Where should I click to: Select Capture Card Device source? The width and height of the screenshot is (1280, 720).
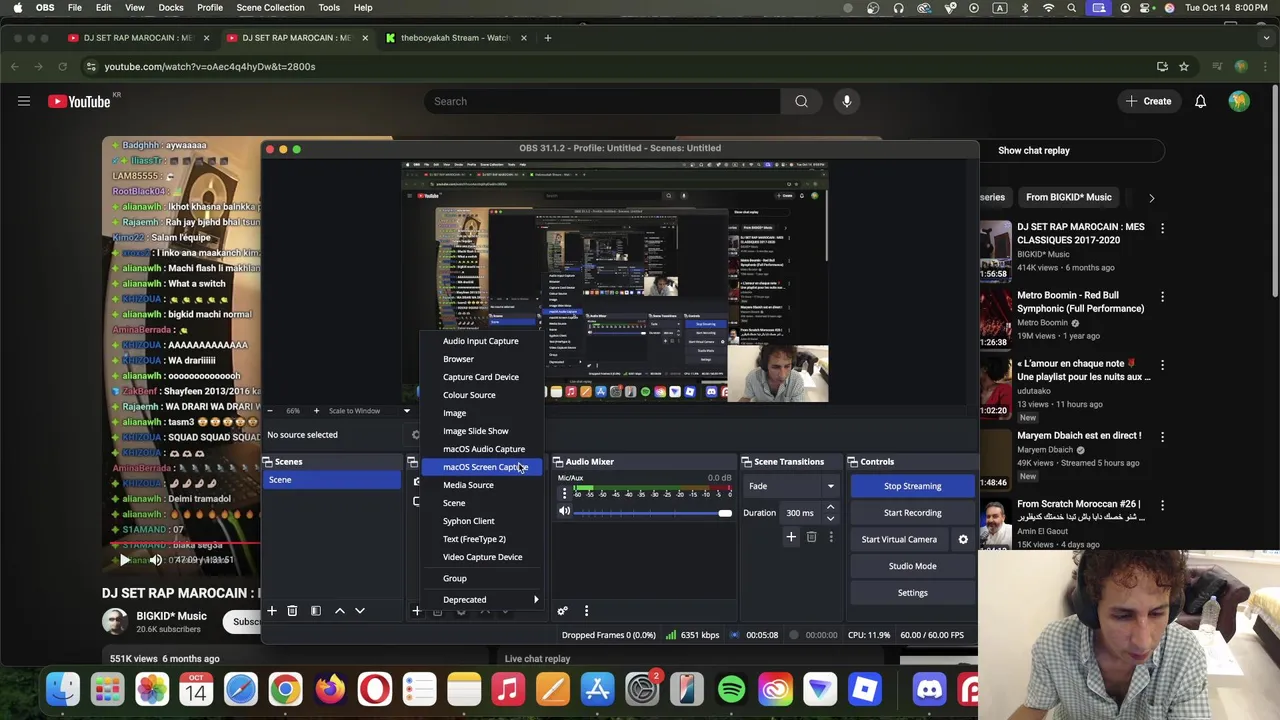coord(481,377)
